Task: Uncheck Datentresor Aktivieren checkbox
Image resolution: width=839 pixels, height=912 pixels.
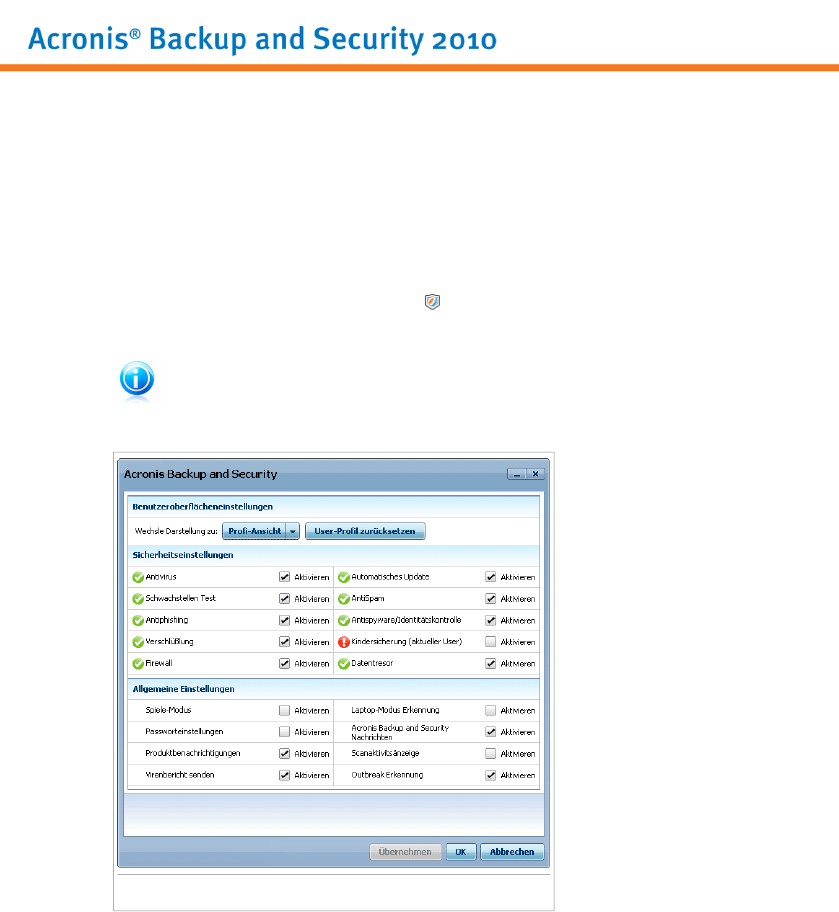Action: coord(490,663)
